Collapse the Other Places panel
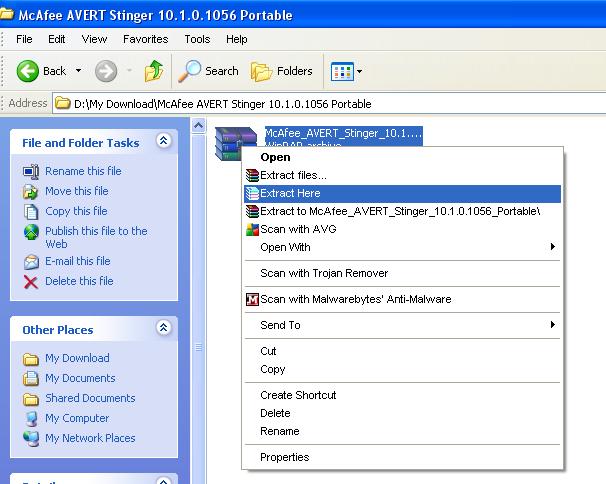Viewport: 606px width, 484px height. pos(163,328)
